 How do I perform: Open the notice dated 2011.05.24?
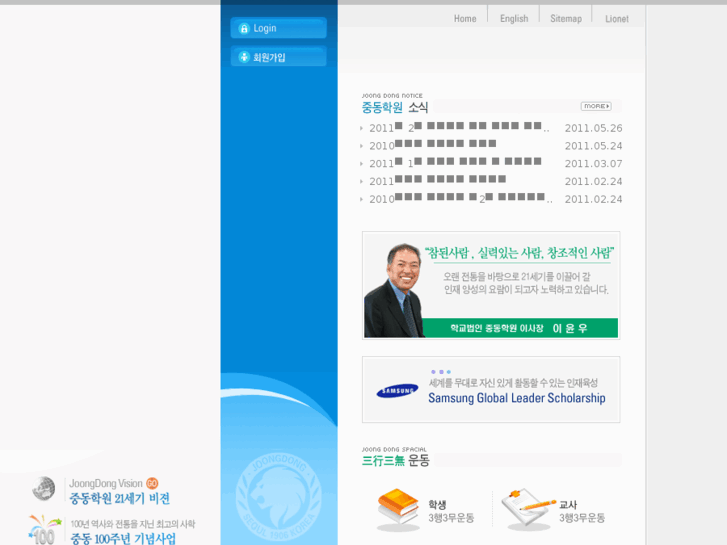click(433, 145)
